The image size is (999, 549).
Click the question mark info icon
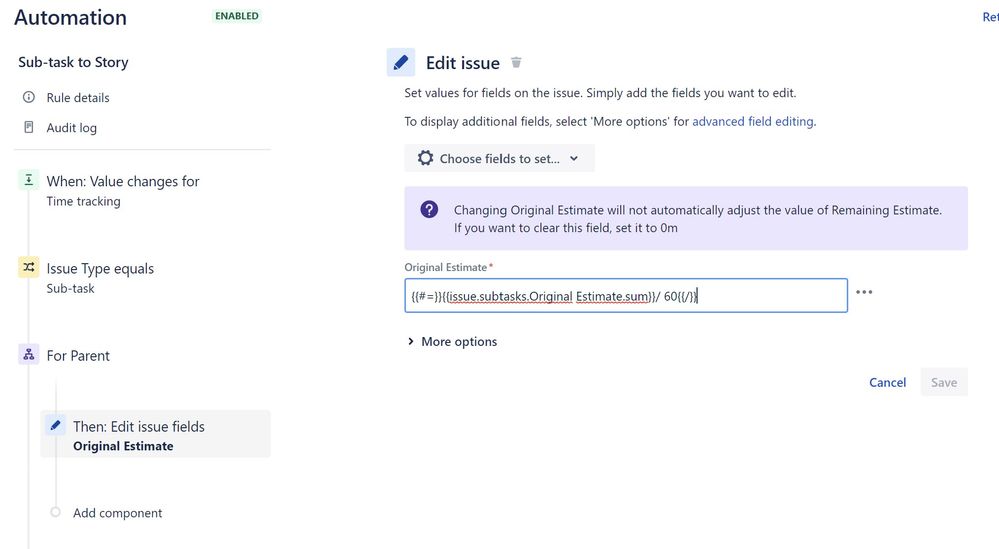tap(429, 209)
